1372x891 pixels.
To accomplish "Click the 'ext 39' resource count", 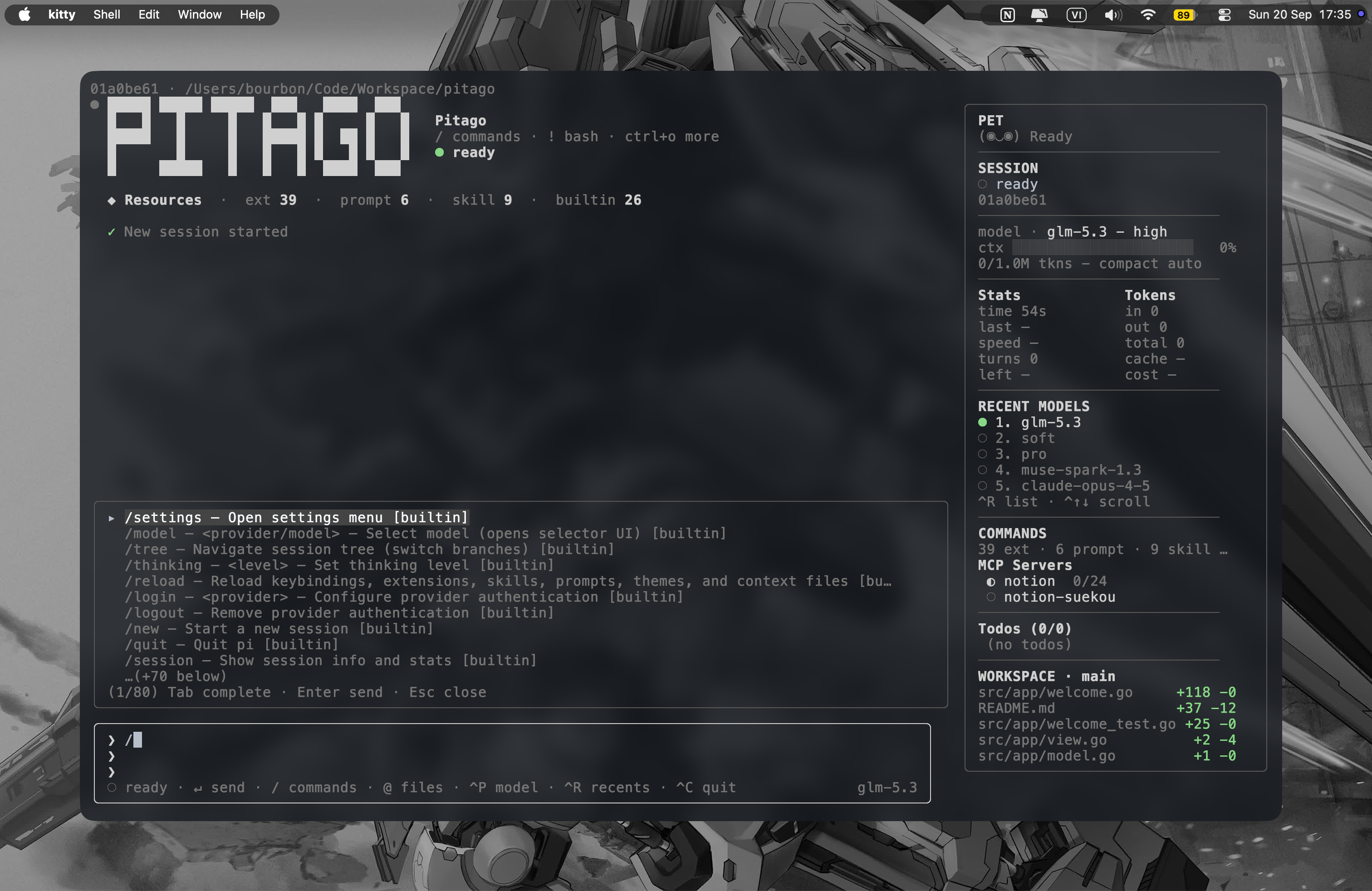I will click(x=271, y=200).
